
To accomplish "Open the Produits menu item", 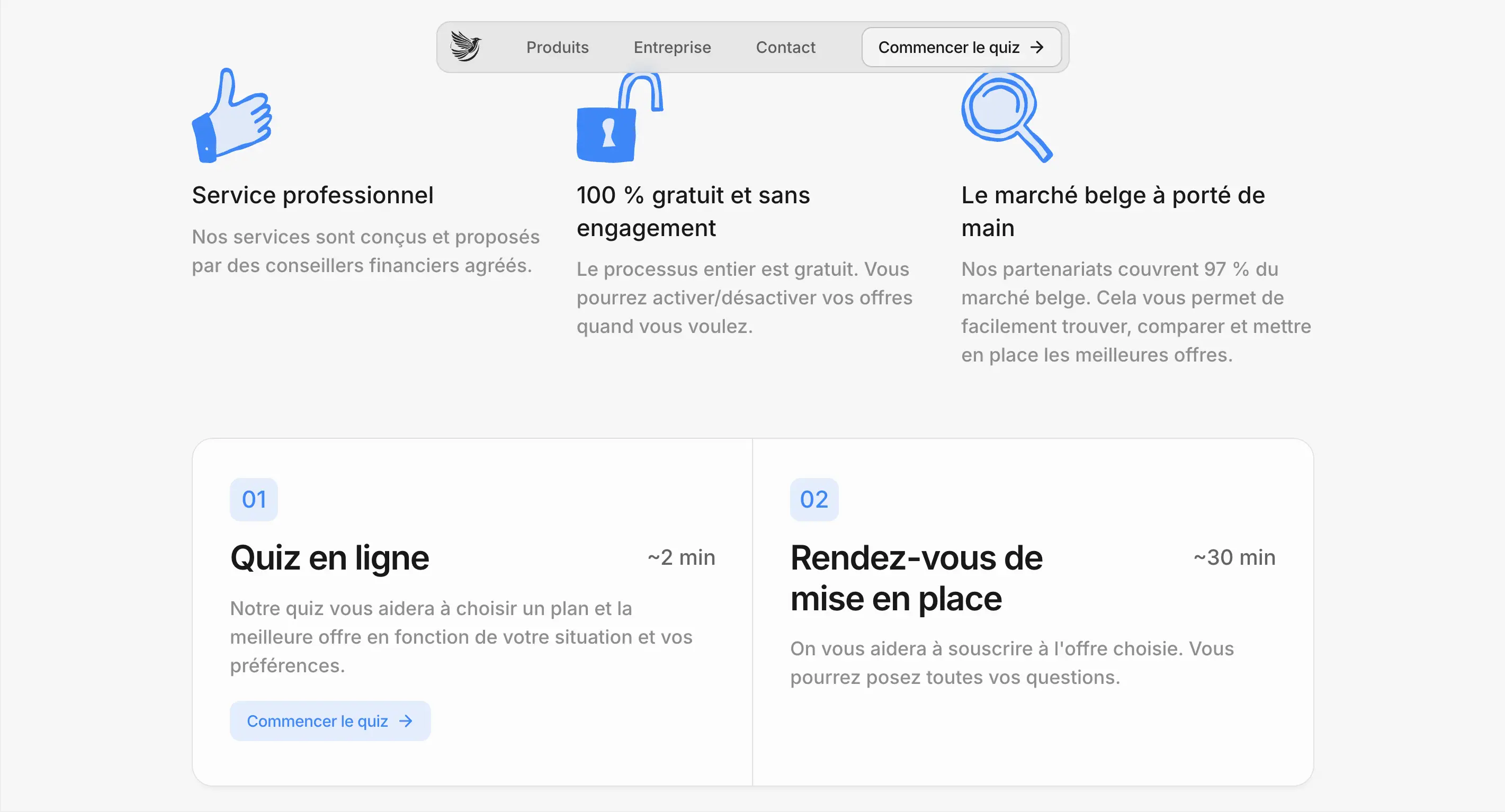I will coord(558,47).
